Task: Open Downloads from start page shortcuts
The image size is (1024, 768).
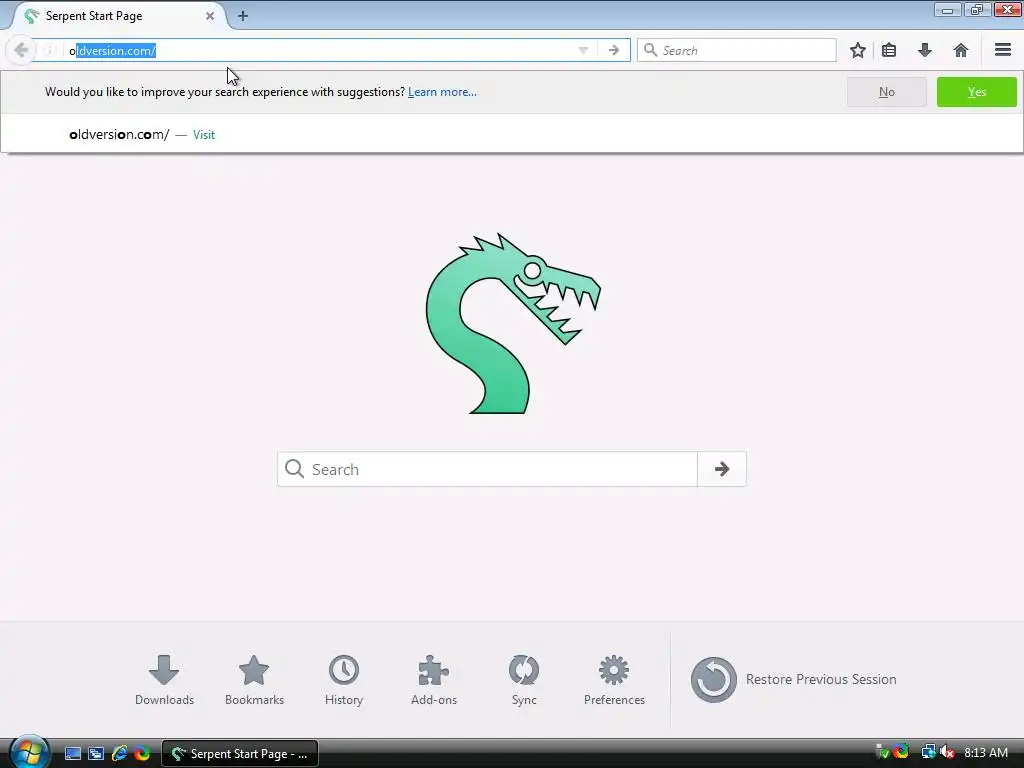Action: coord(164,680)
